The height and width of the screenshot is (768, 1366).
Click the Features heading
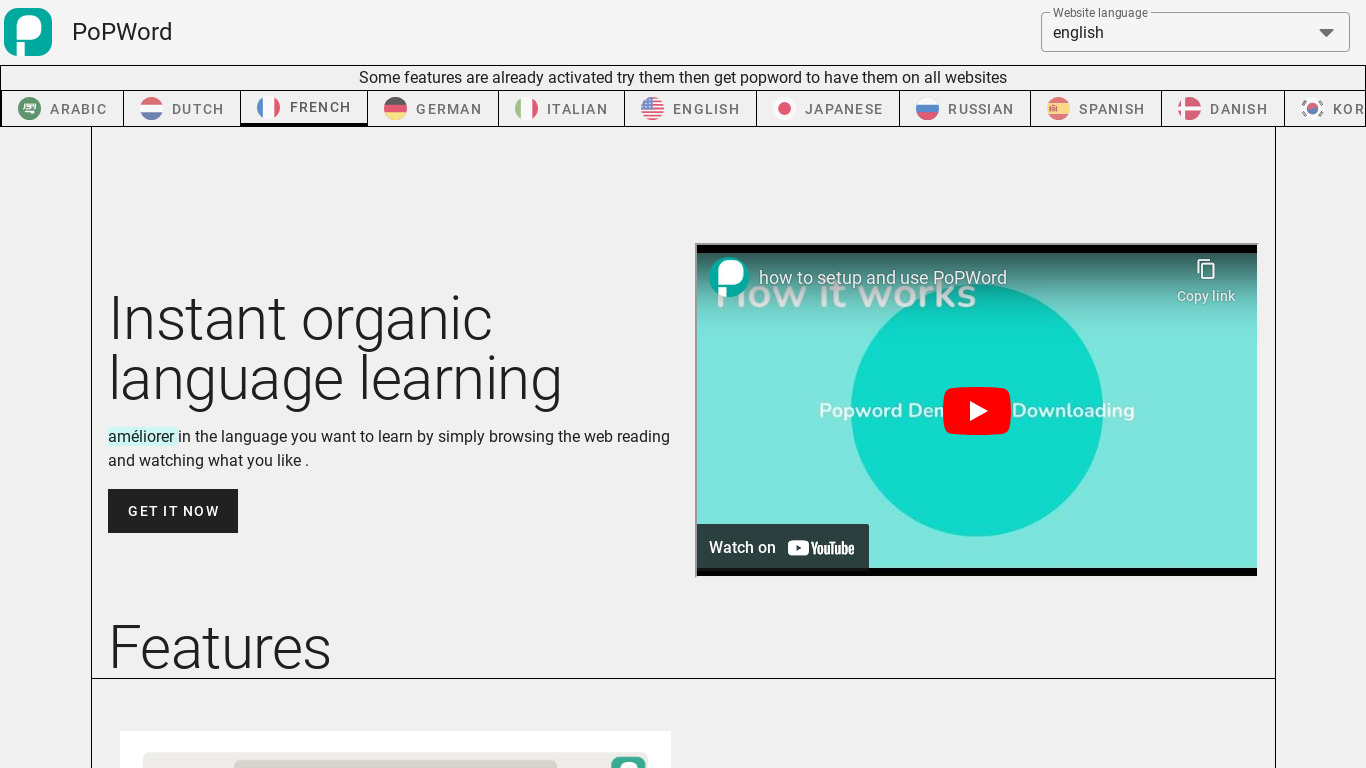click(220, 648)
